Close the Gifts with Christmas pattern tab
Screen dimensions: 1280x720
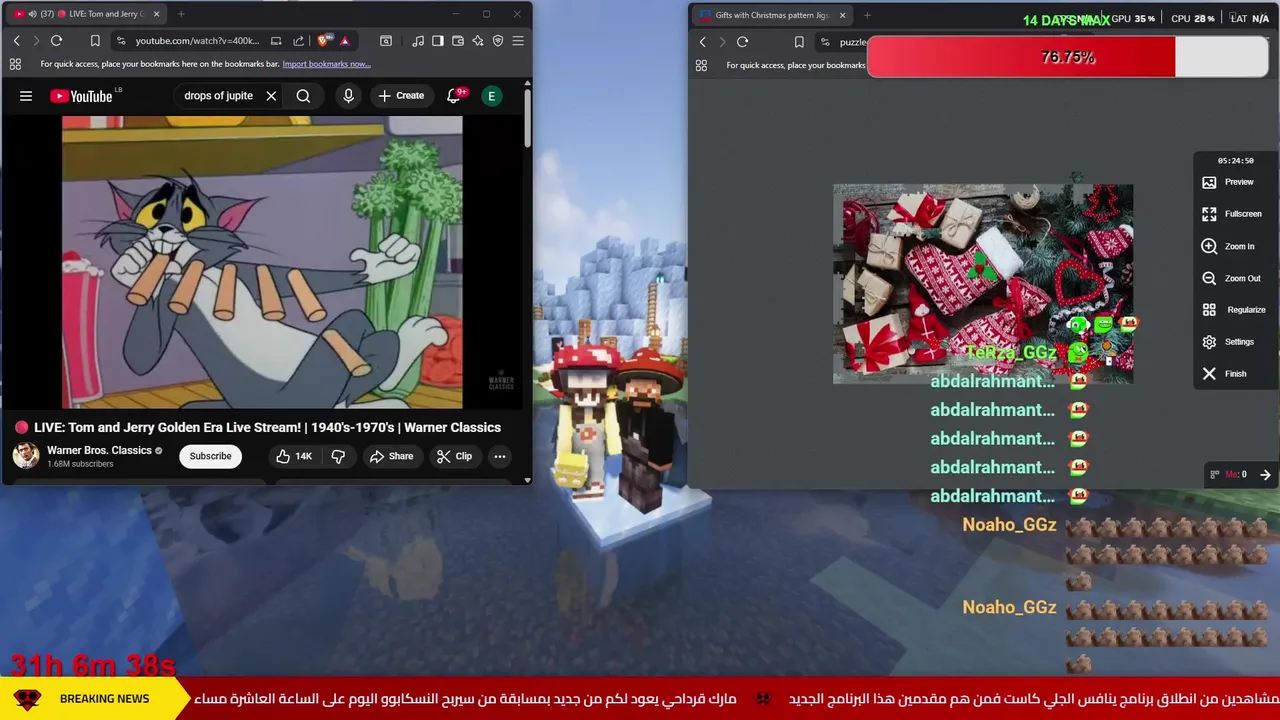(842, 15)
